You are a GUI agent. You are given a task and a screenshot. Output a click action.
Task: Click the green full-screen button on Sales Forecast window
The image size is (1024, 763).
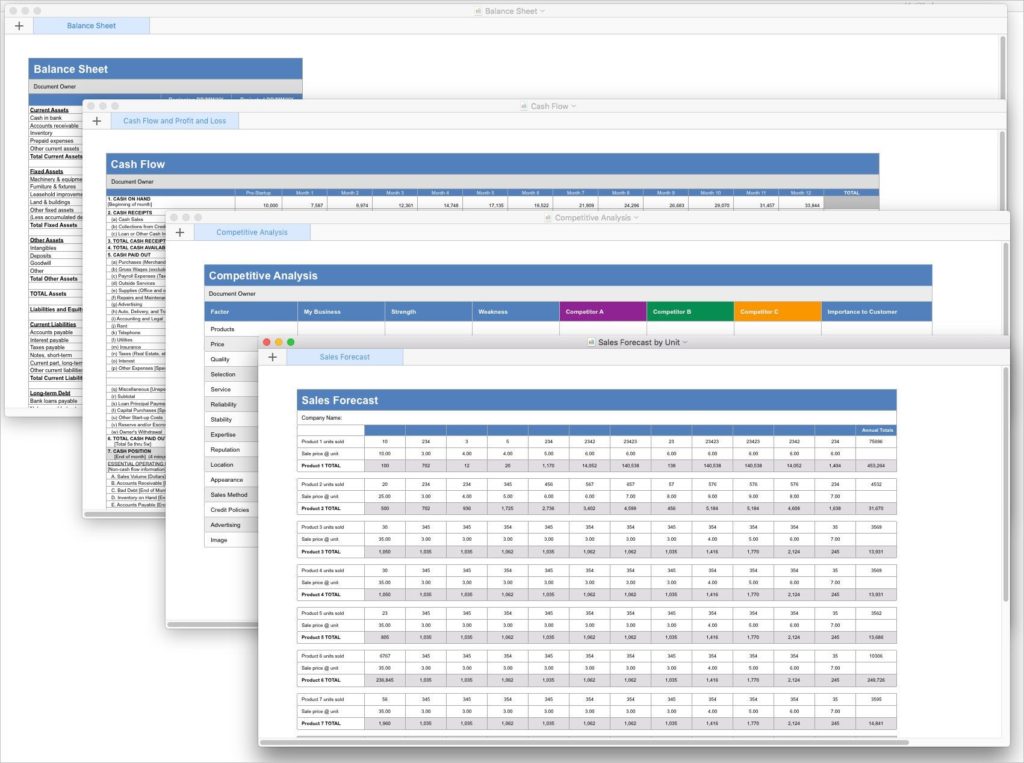tap(290, 341)
